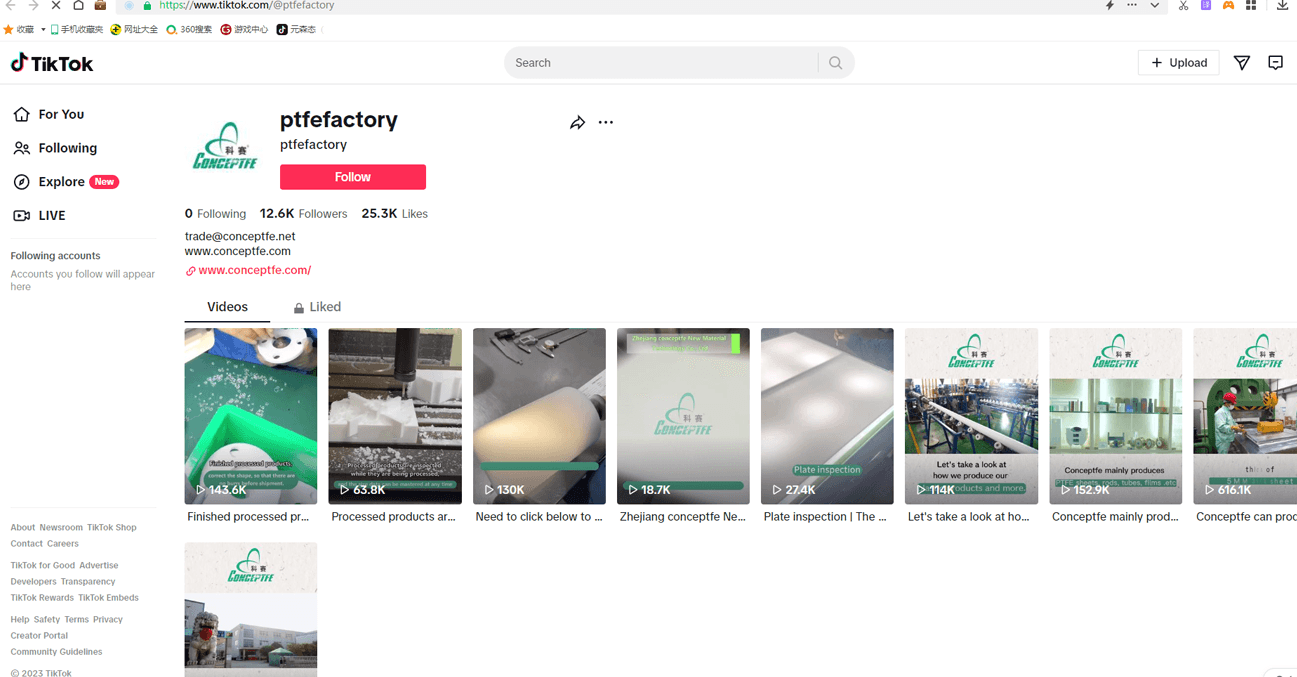
Task: Click the browser home icon
Action: coord(78,5)
